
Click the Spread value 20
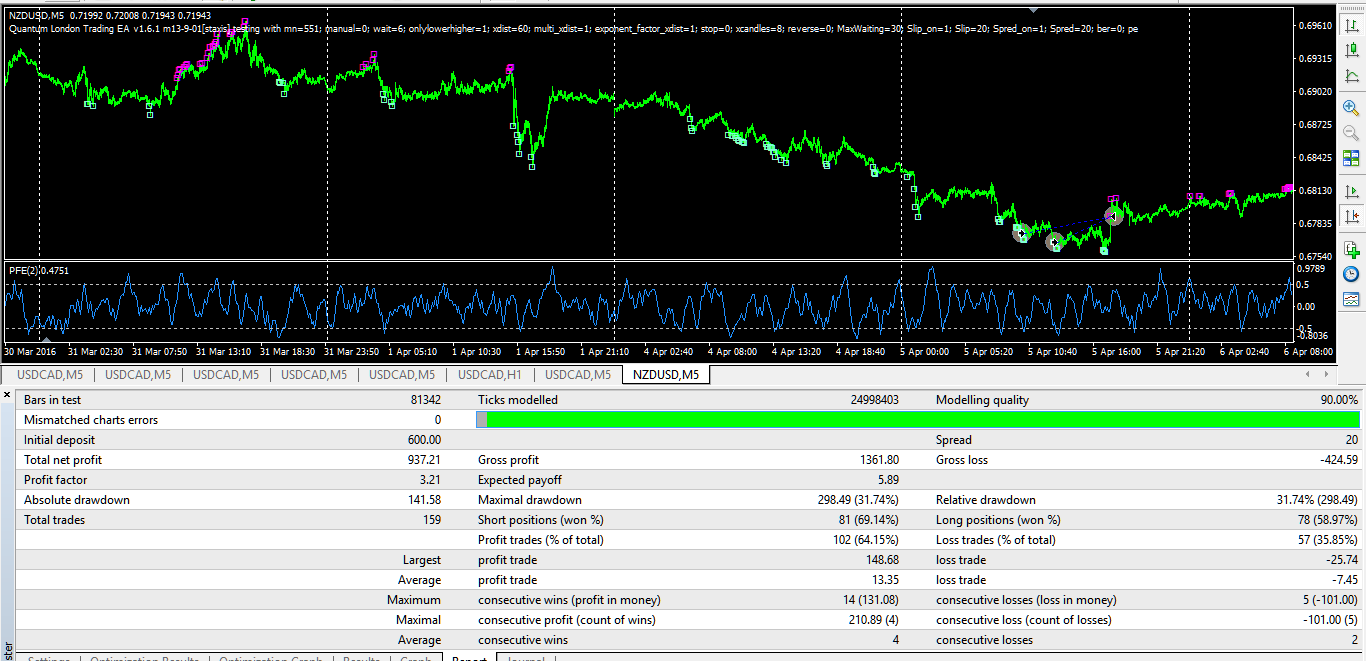coord(1351,440)
